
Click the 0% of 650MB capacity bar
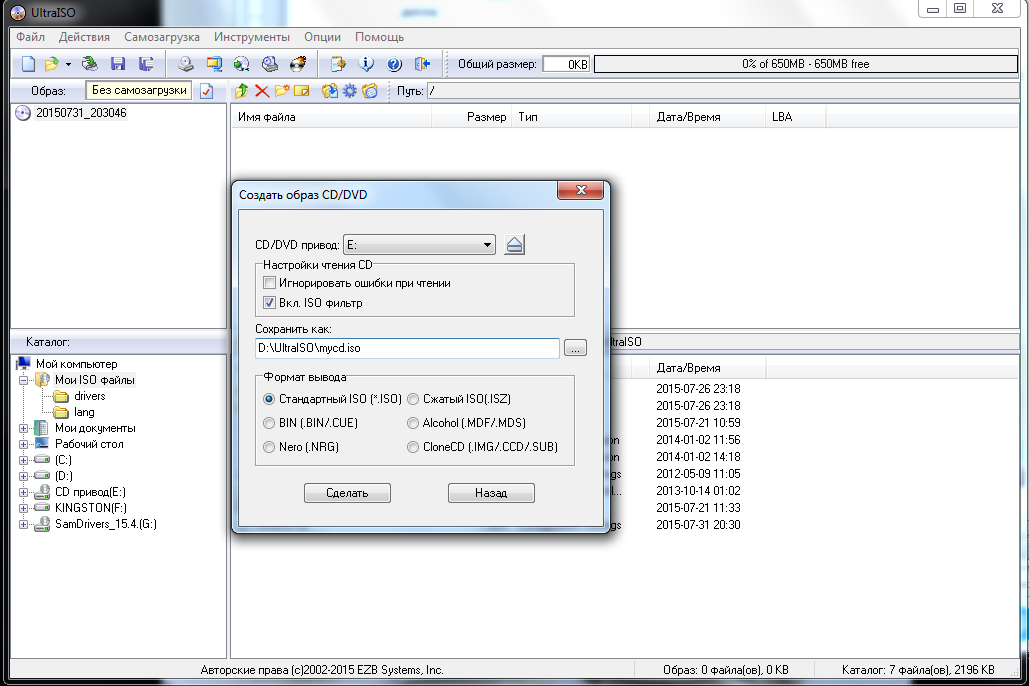[x=805, y=64]
